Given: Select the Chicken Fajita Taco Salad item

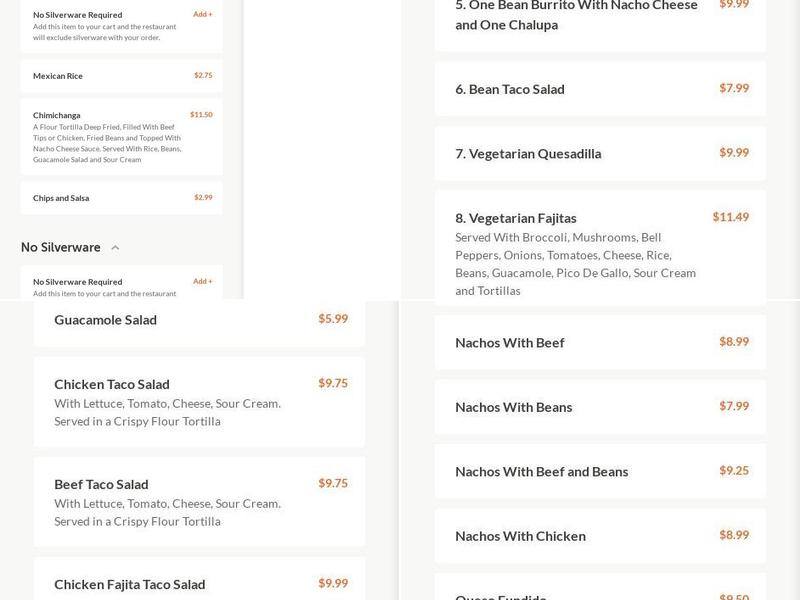Looking at the screenshot, I should tap(200, 584).
